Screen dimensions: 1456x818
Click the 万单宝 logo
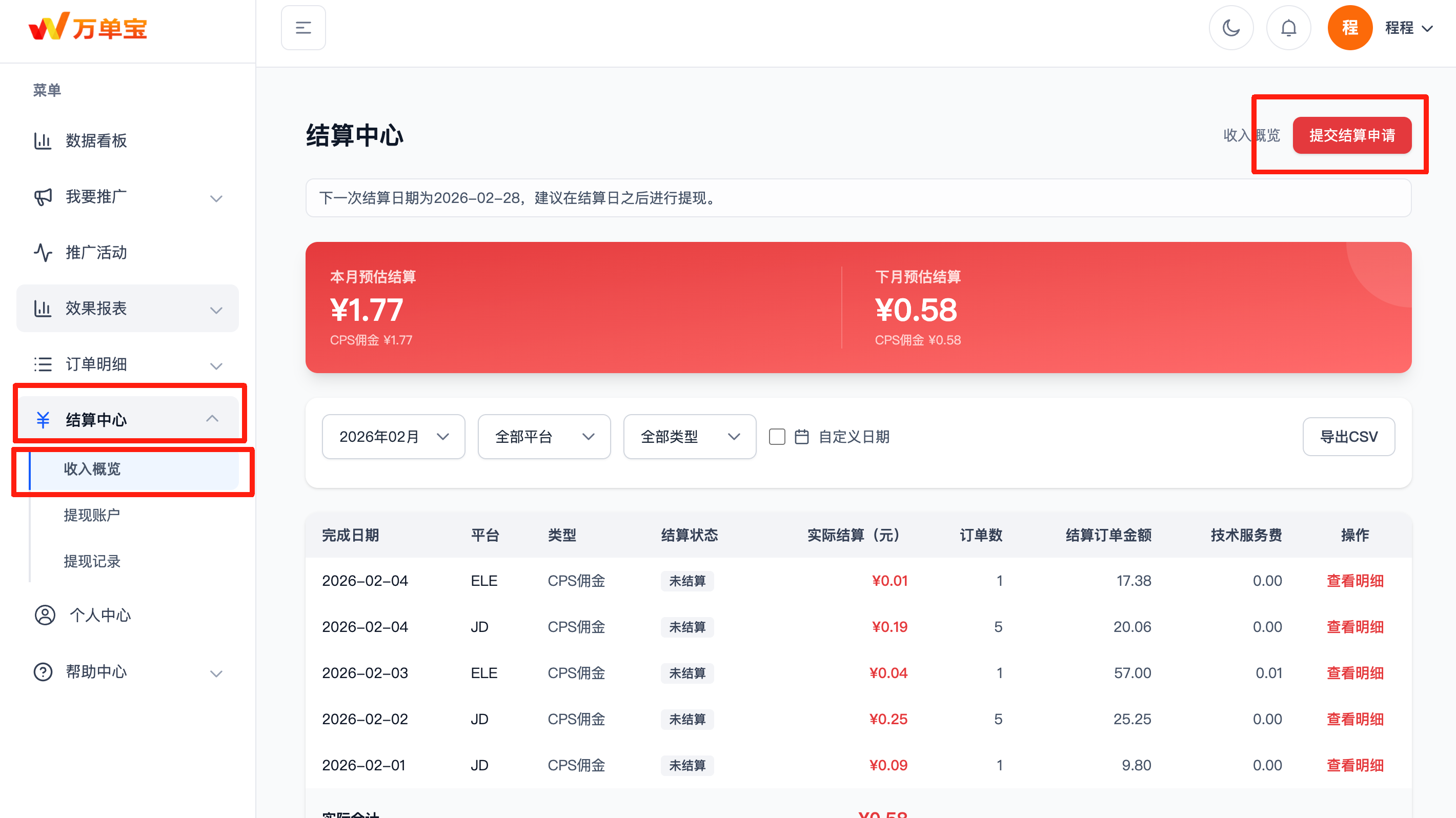(x=88, y=27)
